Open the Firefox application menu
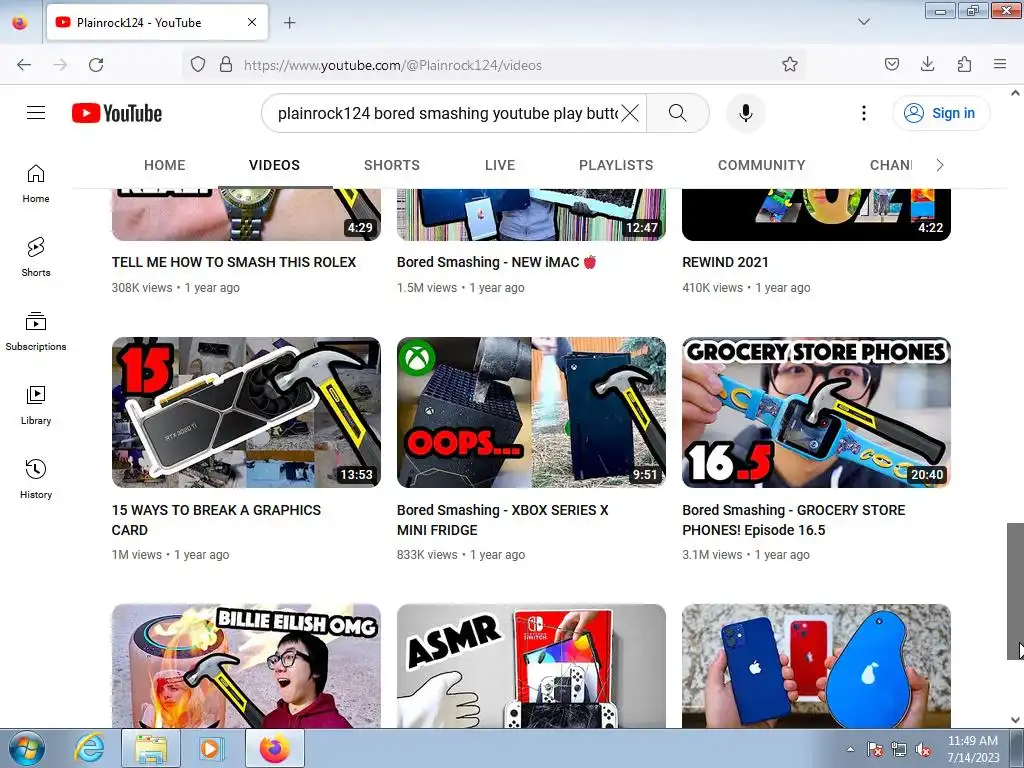 point(999,65)
